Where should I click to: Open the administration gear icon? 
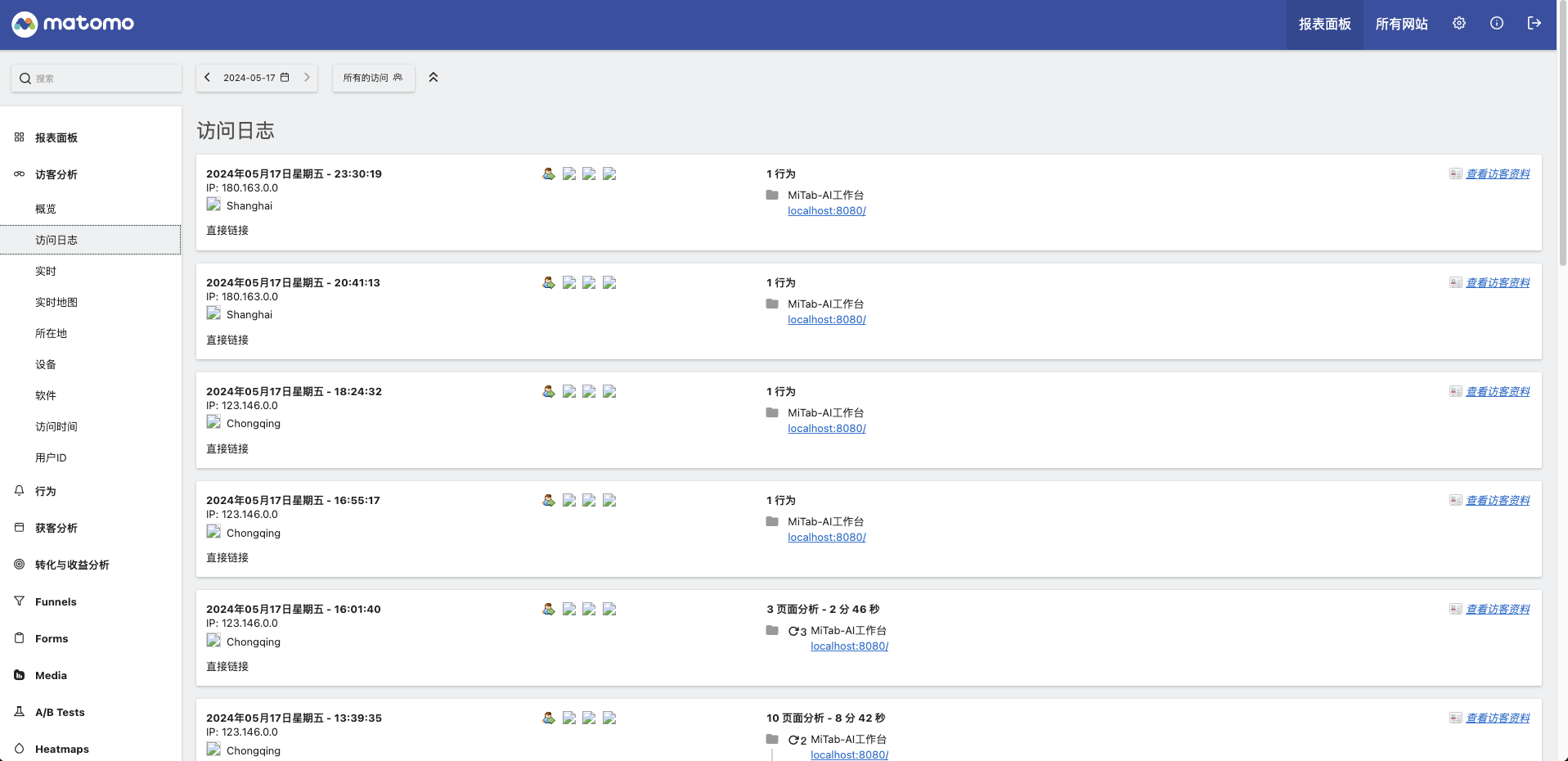click(1459, 24)
